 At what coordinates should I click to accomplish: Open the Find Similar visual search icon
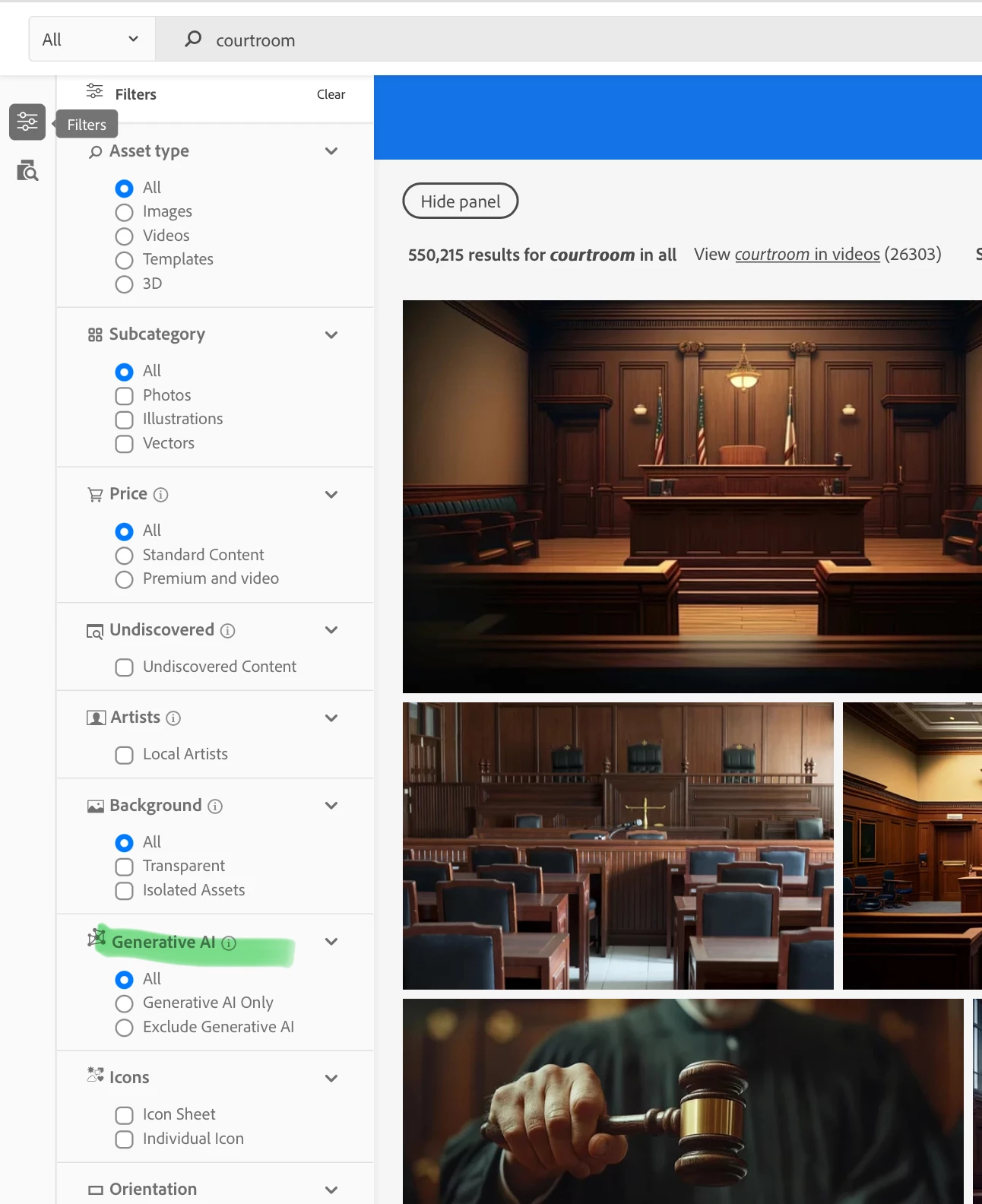click(27, 170)
